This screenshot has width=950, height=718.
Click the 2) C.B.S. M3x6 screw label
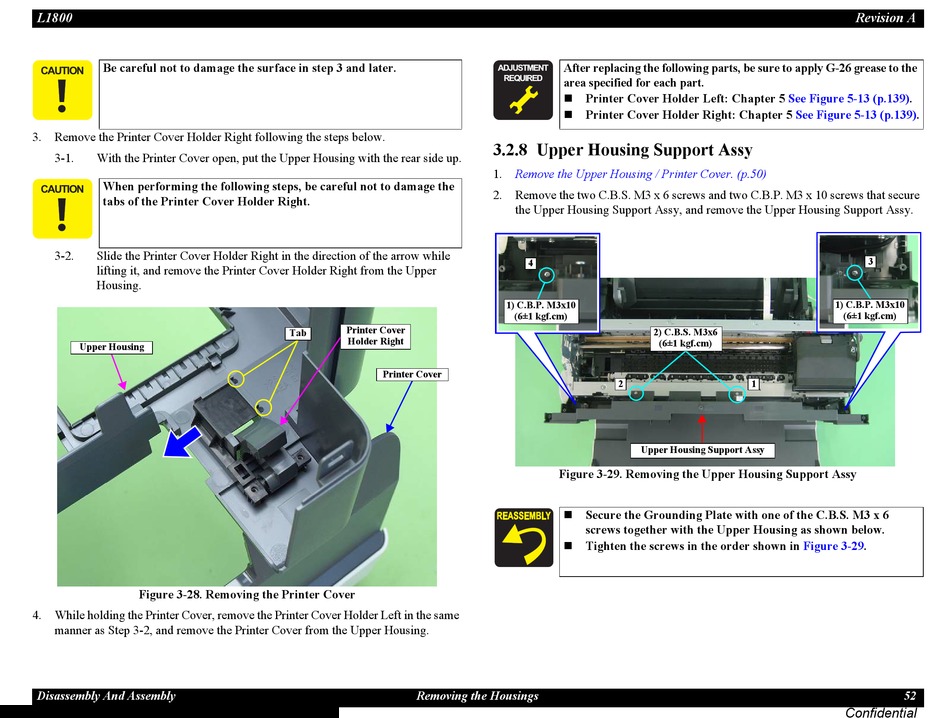click(x=685, y=338)
